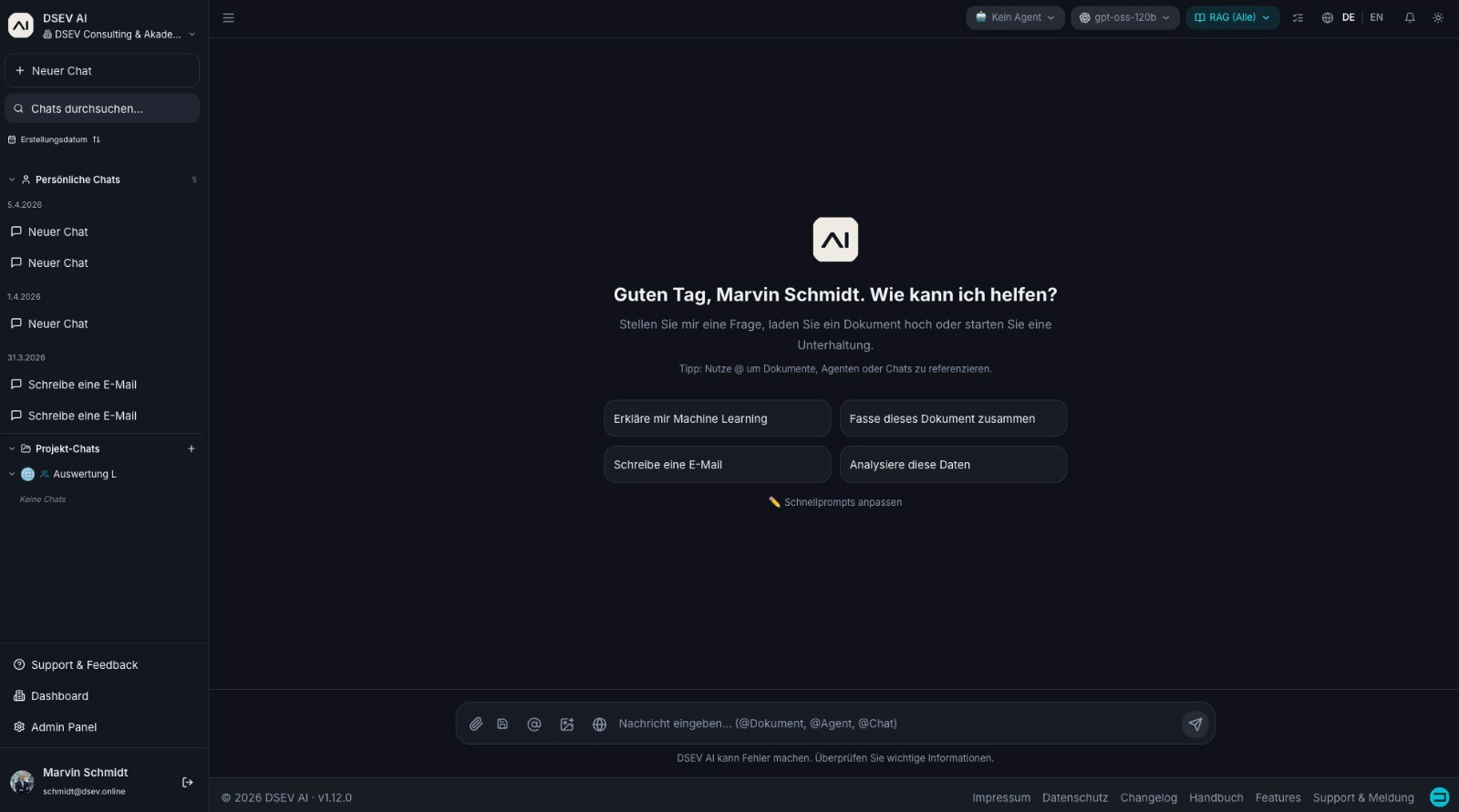Click the Persönliche Chats count 5

pos(194,180)
